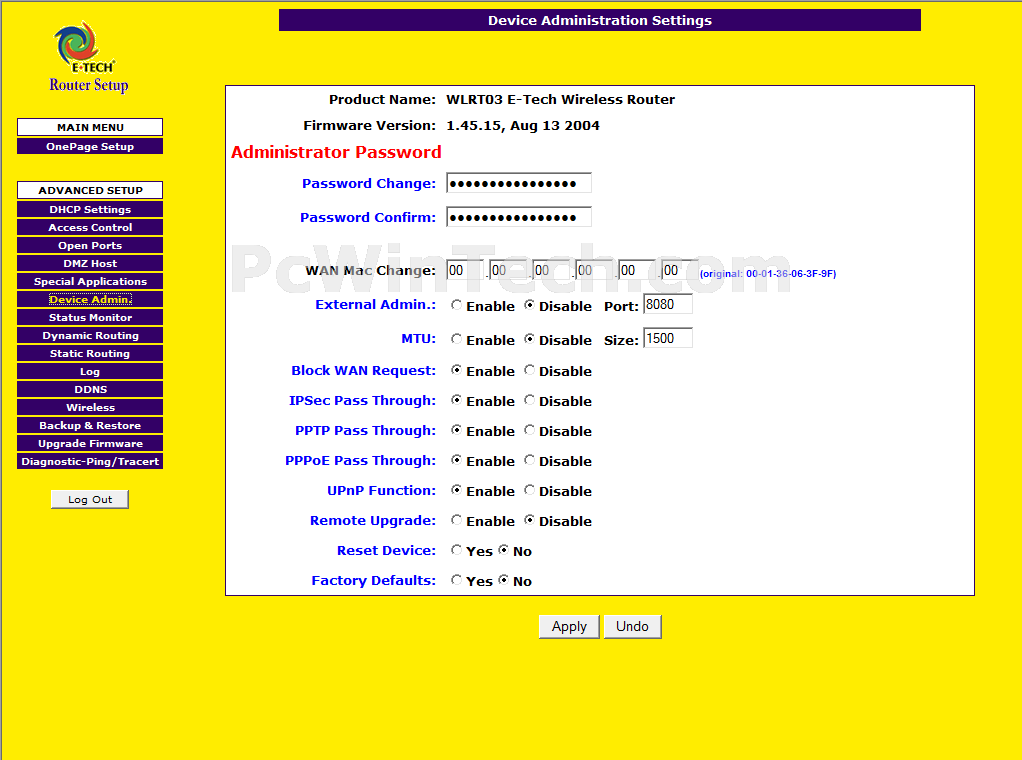
Task: Go to Special Applications
Action: (90, 282)
